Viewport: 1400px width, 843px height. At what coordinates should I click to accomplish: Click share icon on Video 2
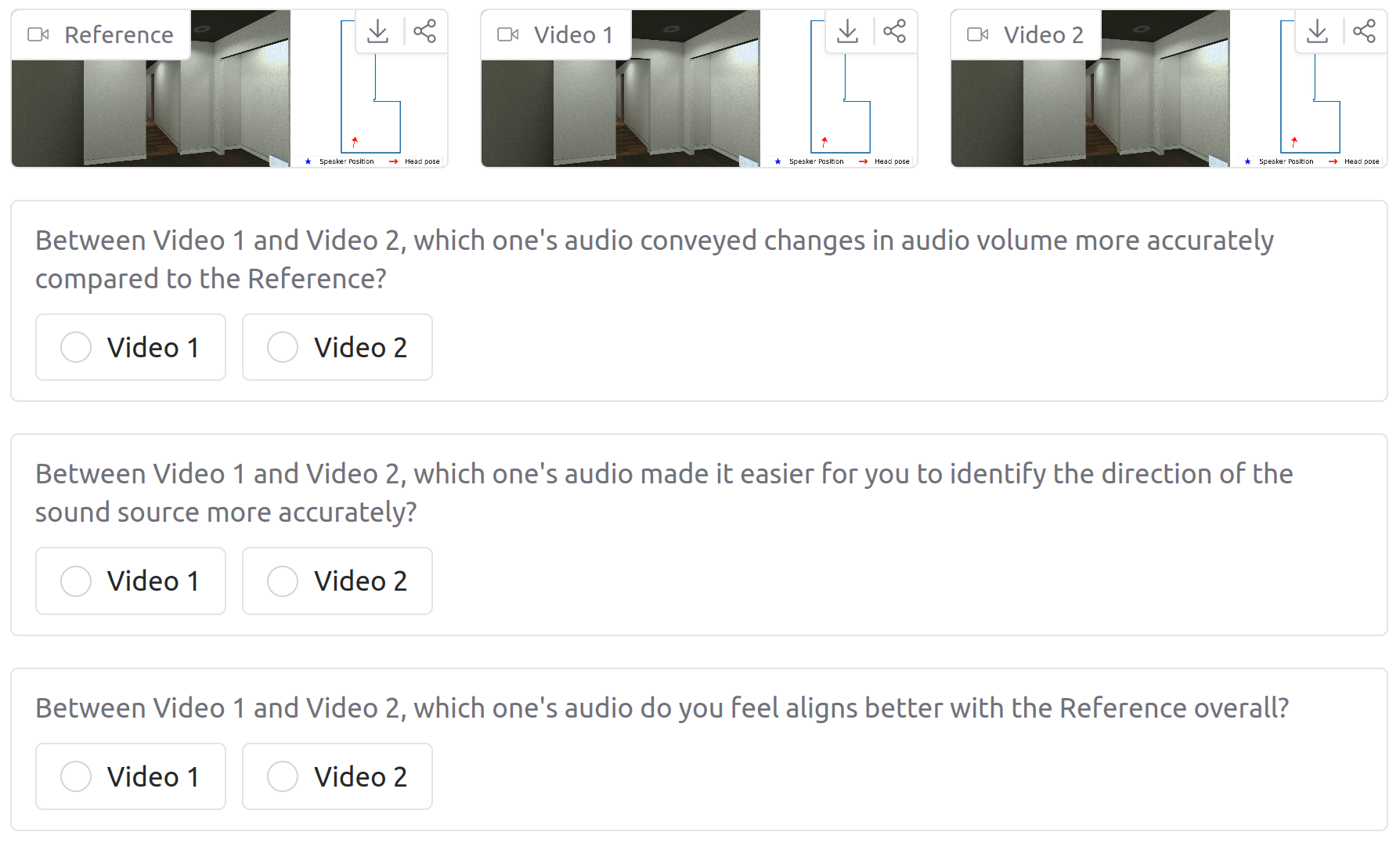point(1364,31)
